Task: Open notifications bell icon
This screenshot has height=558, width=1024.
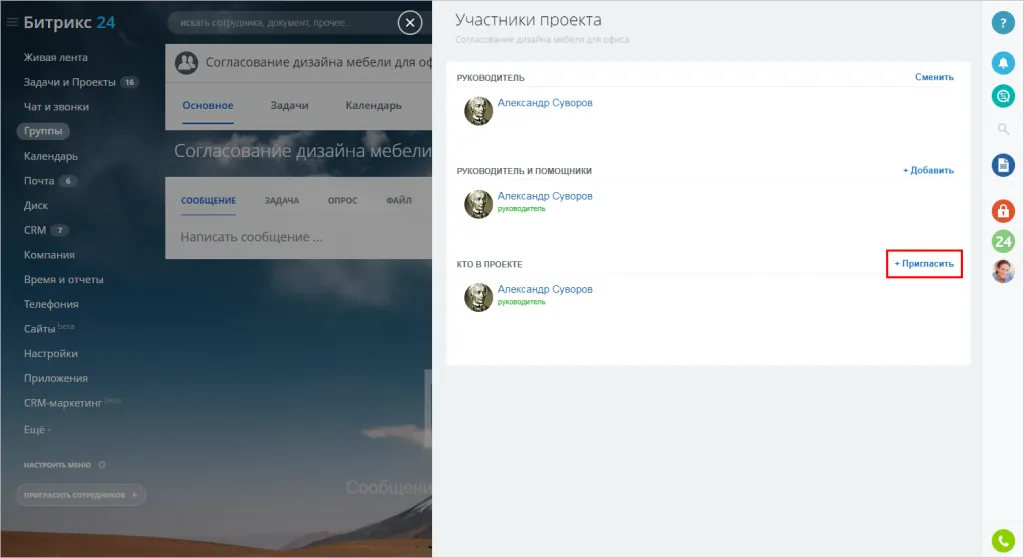Action: (x=1003, y=63)
